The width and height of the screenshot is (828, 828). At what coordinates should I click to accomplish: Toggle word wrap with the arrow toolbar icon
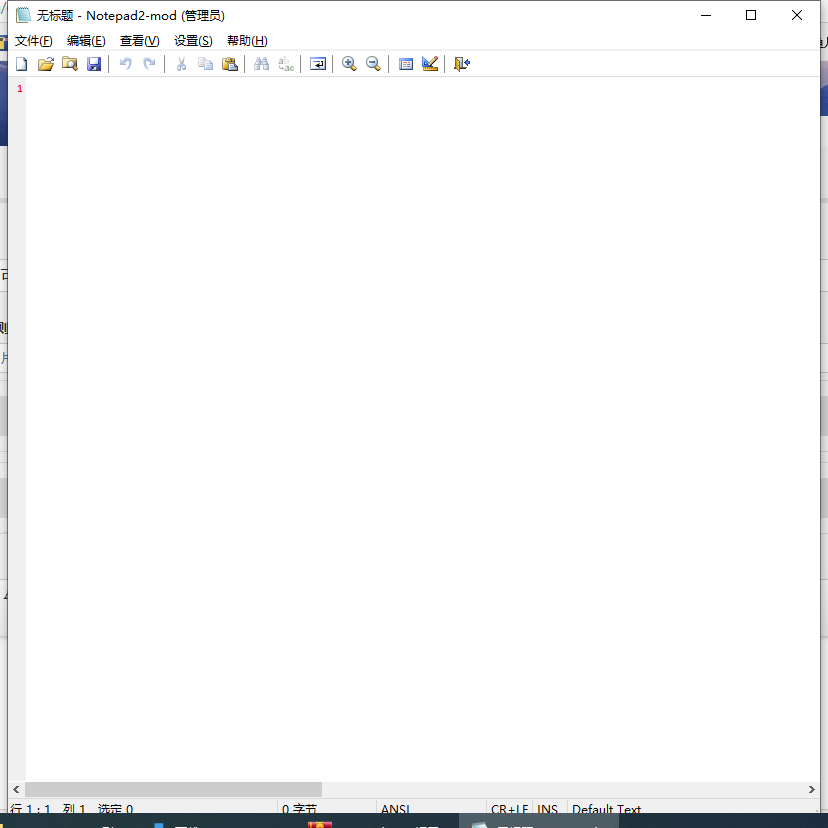click(317, 63)
